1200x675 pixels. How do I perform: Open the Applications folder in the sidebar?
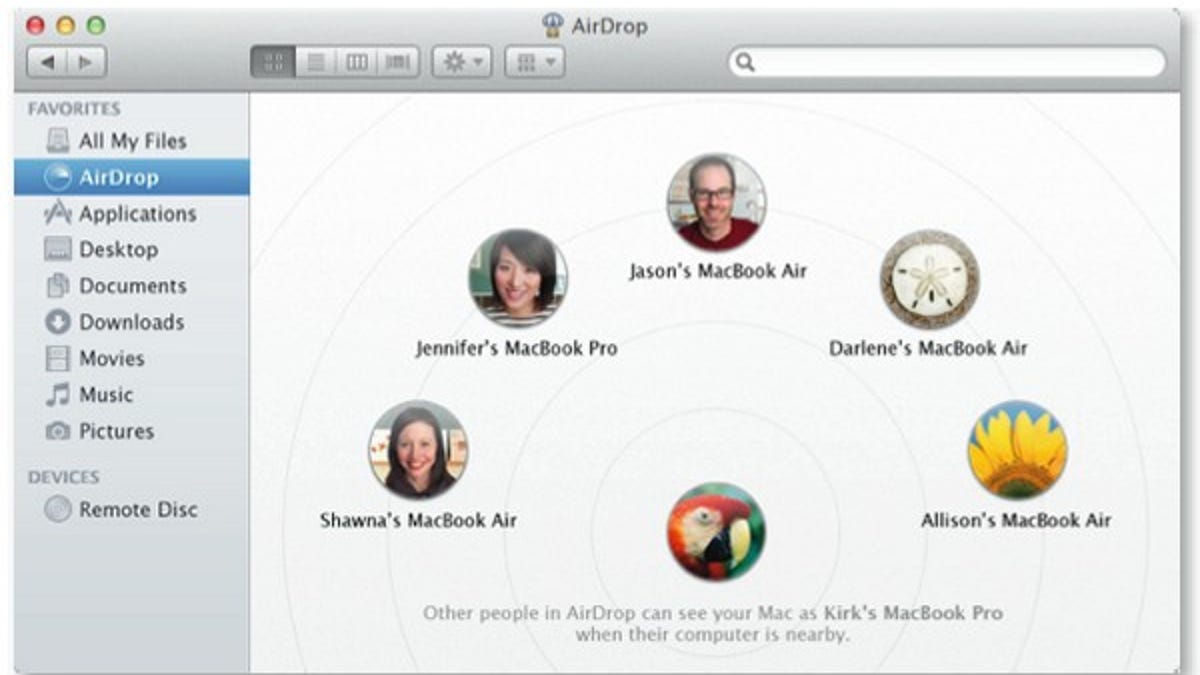point(133,213)
